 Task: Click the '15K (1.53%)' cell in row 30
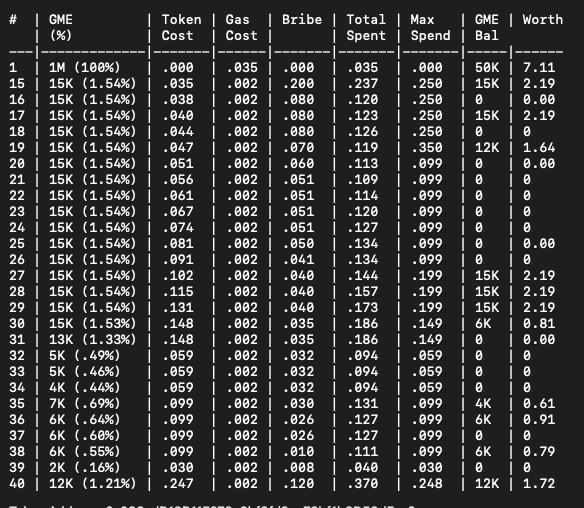(x=93, y=324)
